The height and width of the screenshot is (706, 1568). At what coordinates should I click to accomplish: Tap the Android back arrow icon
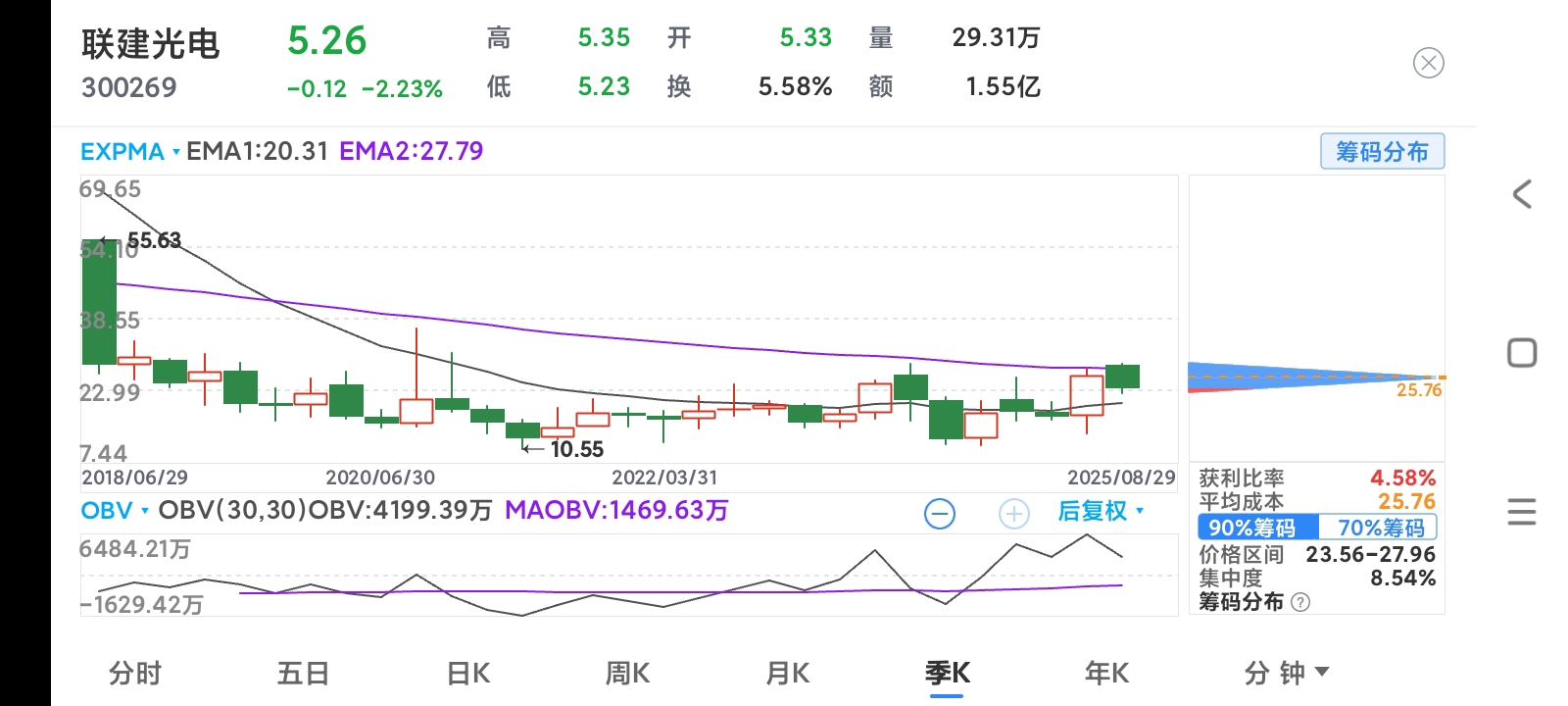pos(1522,194)
